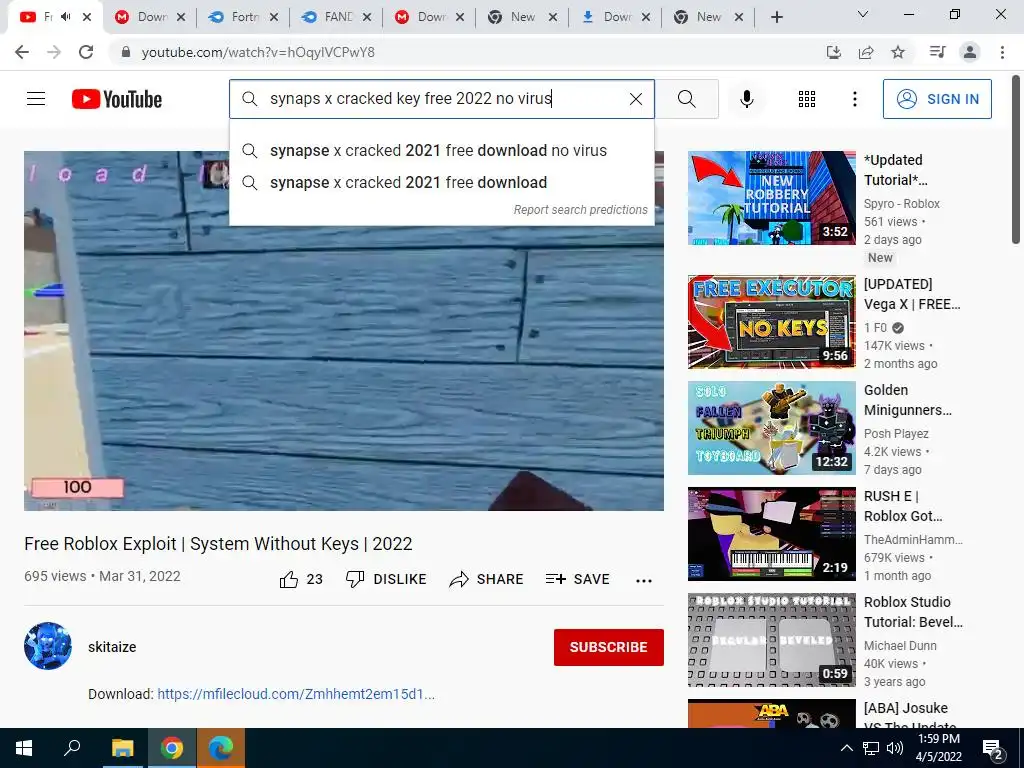Open a new browser tab
Screen dimensions: 1024x768
(776, 18)
